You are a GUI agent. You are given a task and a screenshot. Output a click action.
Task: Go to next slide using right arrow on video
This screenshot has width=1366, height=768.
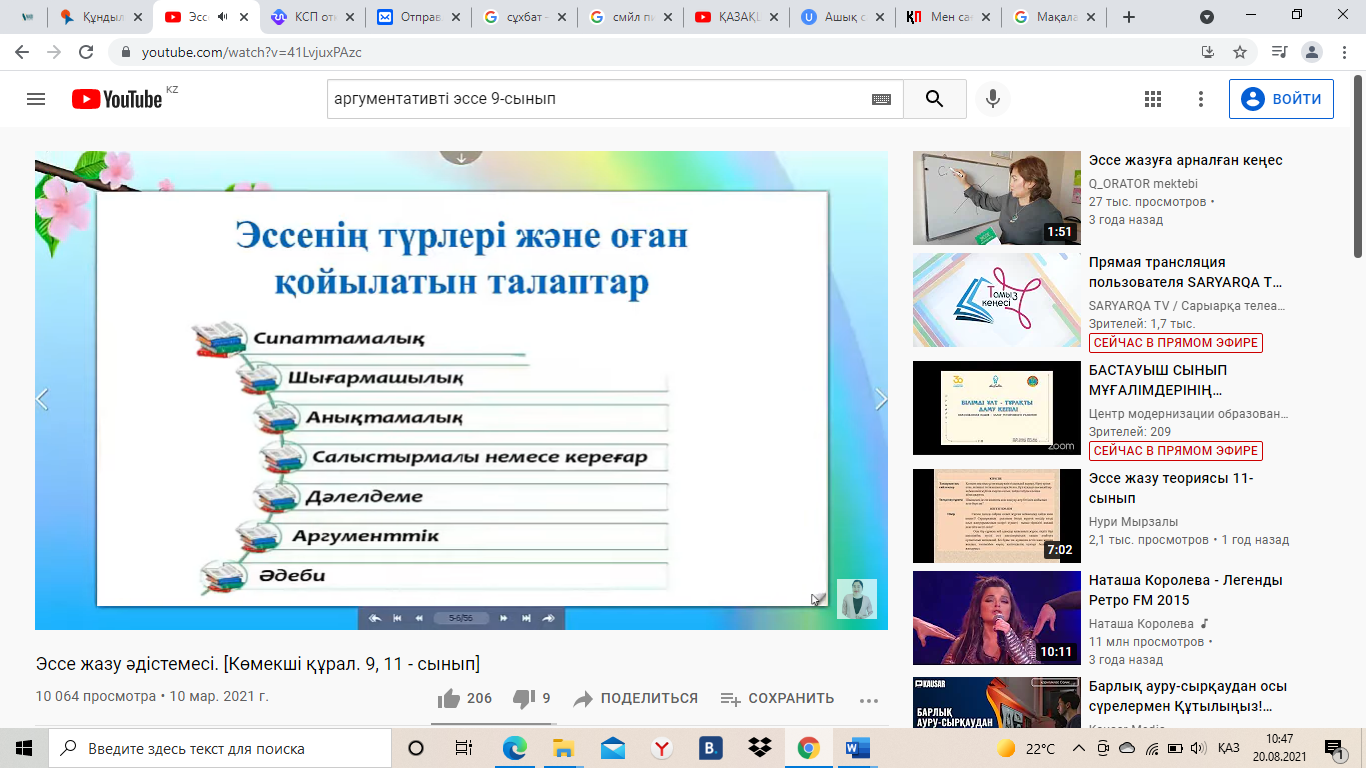pos(881,399)
